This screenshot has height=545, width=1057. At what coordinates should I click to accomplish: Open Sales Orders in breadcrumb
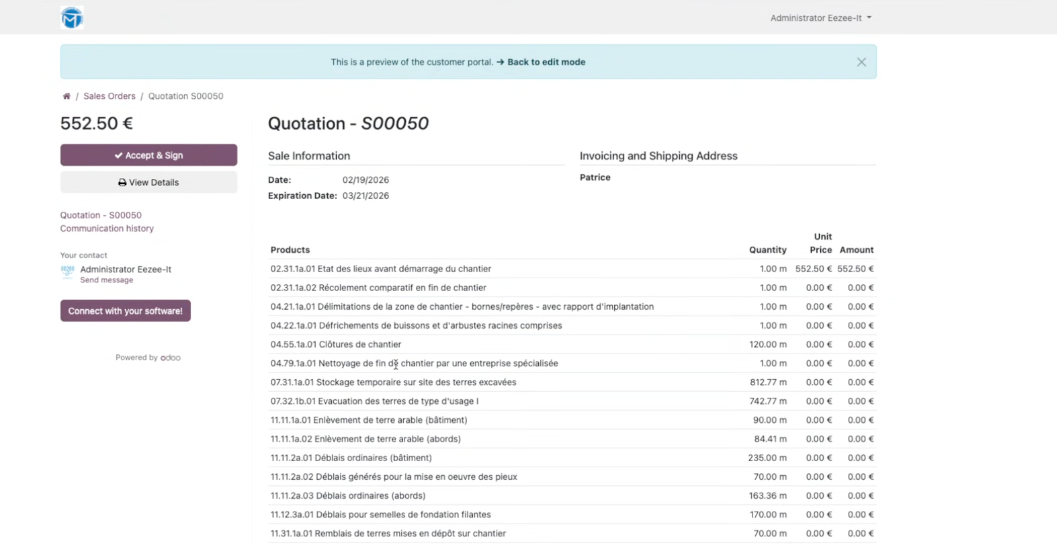pyautogui.click(x=109, y=97)
